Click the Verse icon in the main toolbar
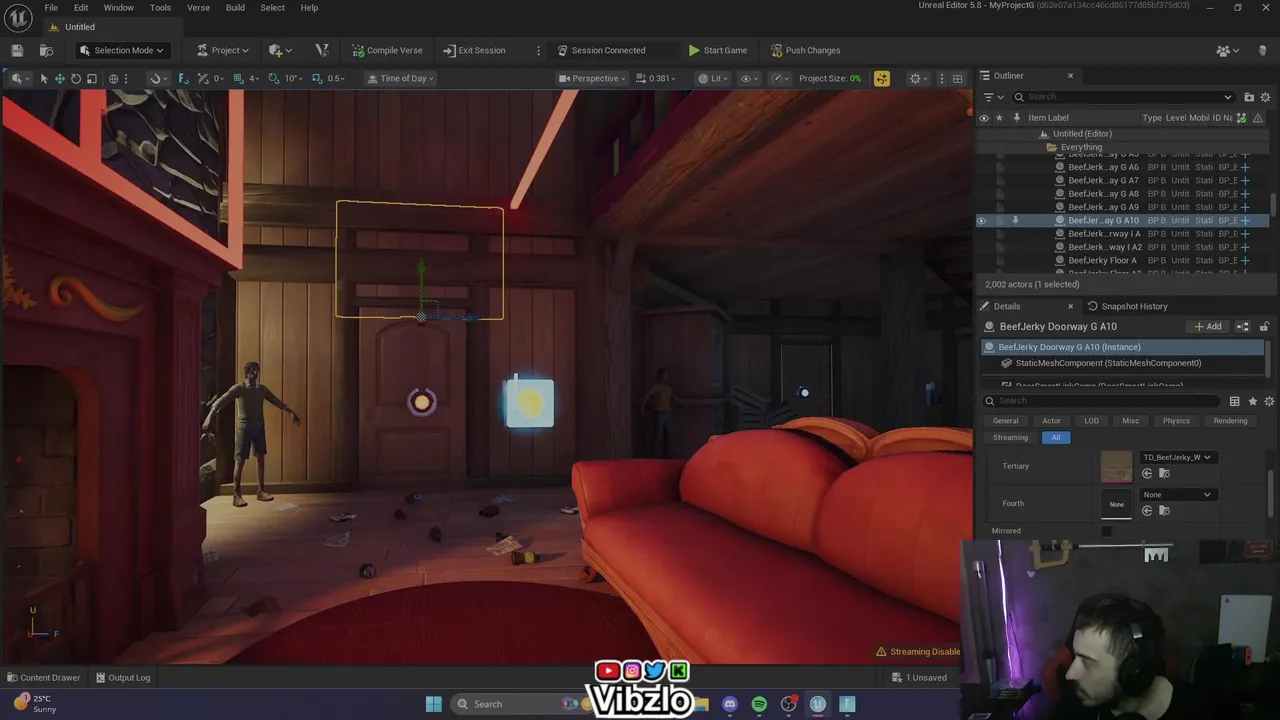 [x=321, y=50]
